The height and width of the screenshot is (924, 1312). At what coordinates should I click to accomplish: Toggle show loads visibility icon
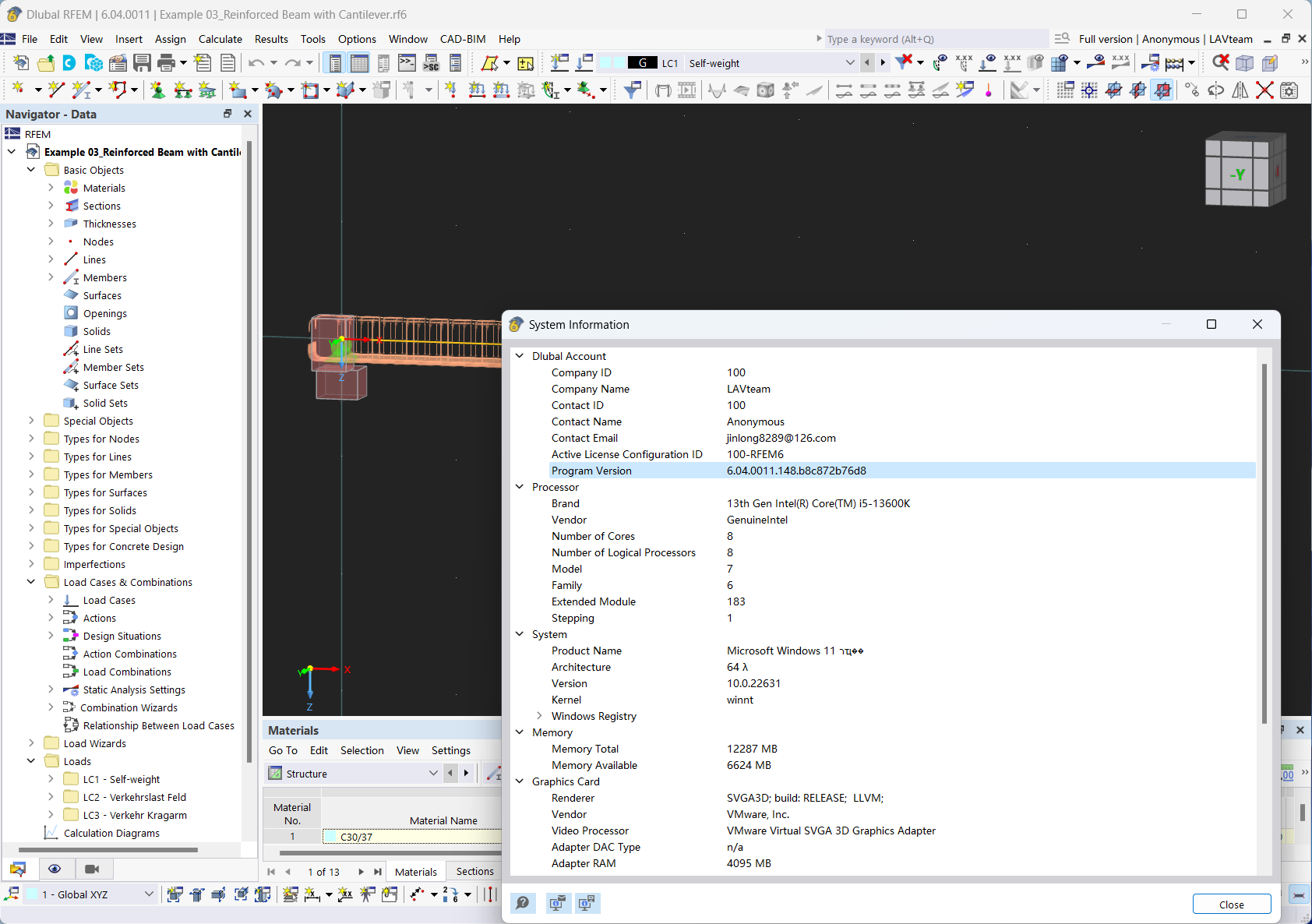(x=987, y=63)
